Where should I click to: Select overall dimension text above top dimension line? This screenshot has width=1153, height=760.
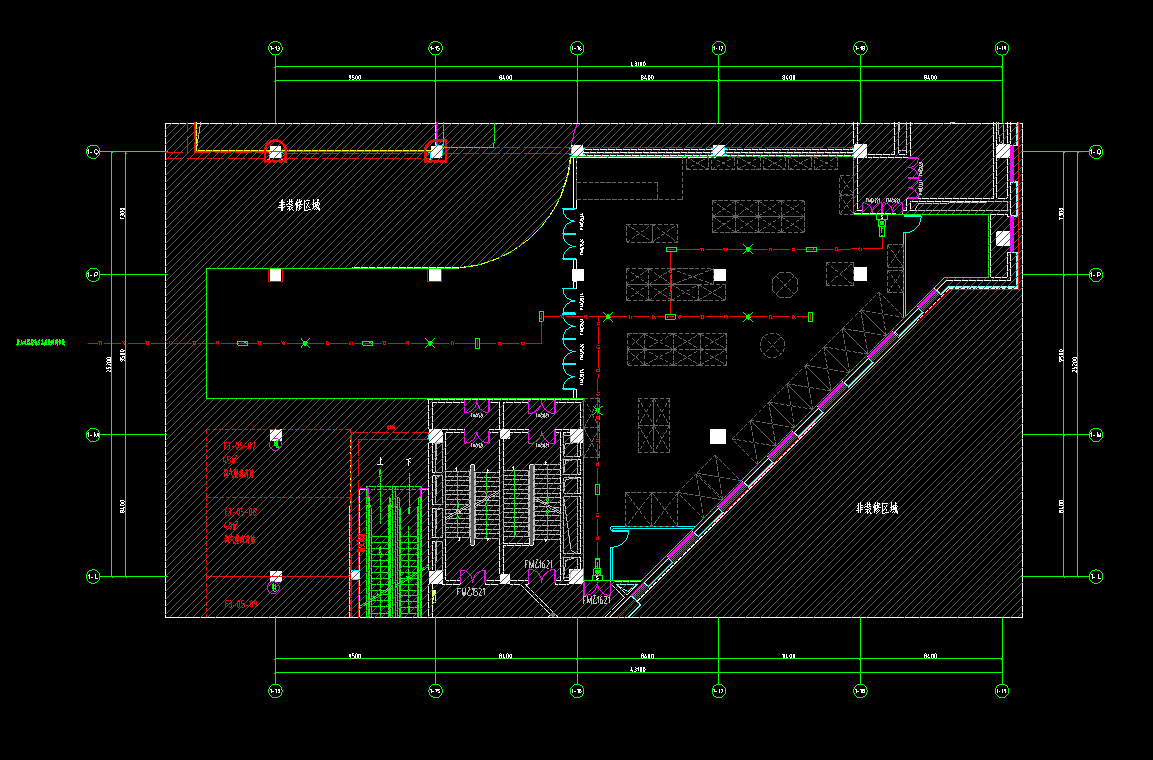coord(638,65)
